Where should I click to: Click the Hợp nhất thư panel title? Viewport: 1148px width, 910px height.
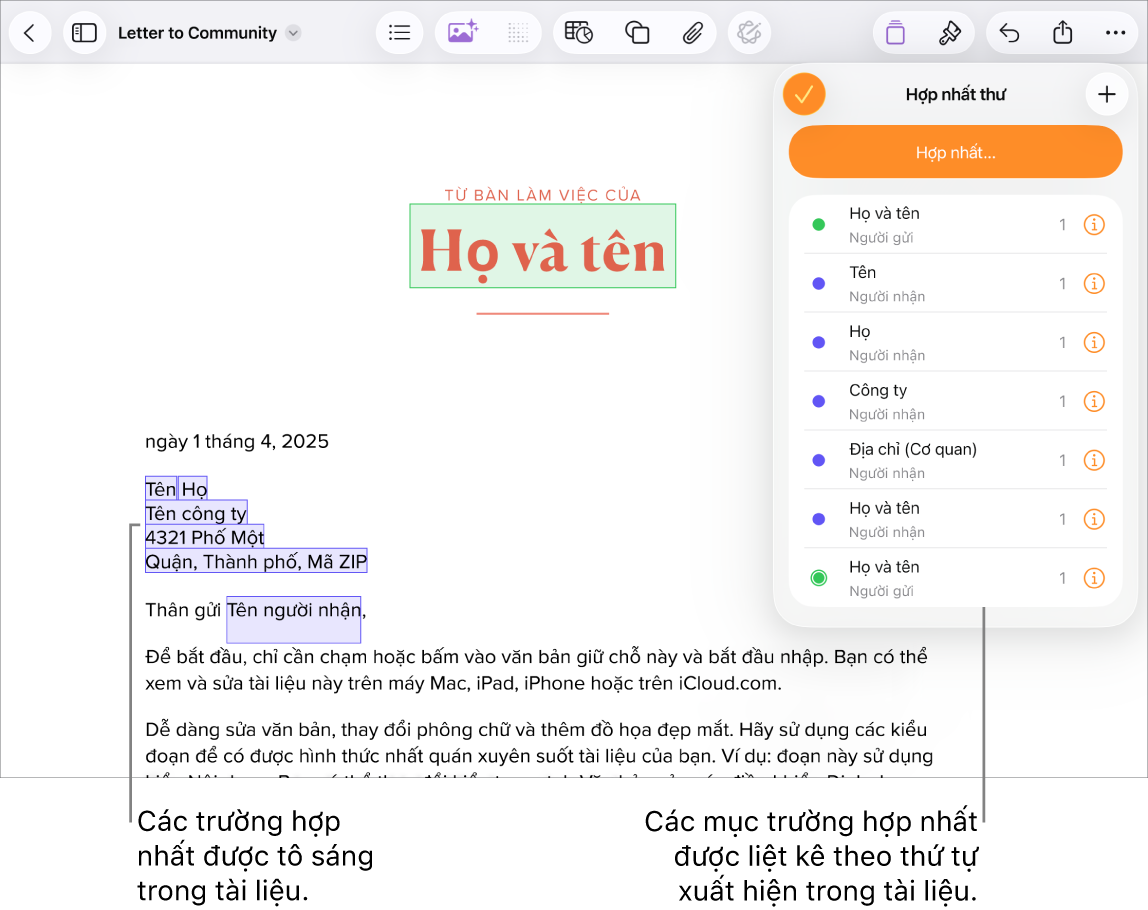coord(955,94)
